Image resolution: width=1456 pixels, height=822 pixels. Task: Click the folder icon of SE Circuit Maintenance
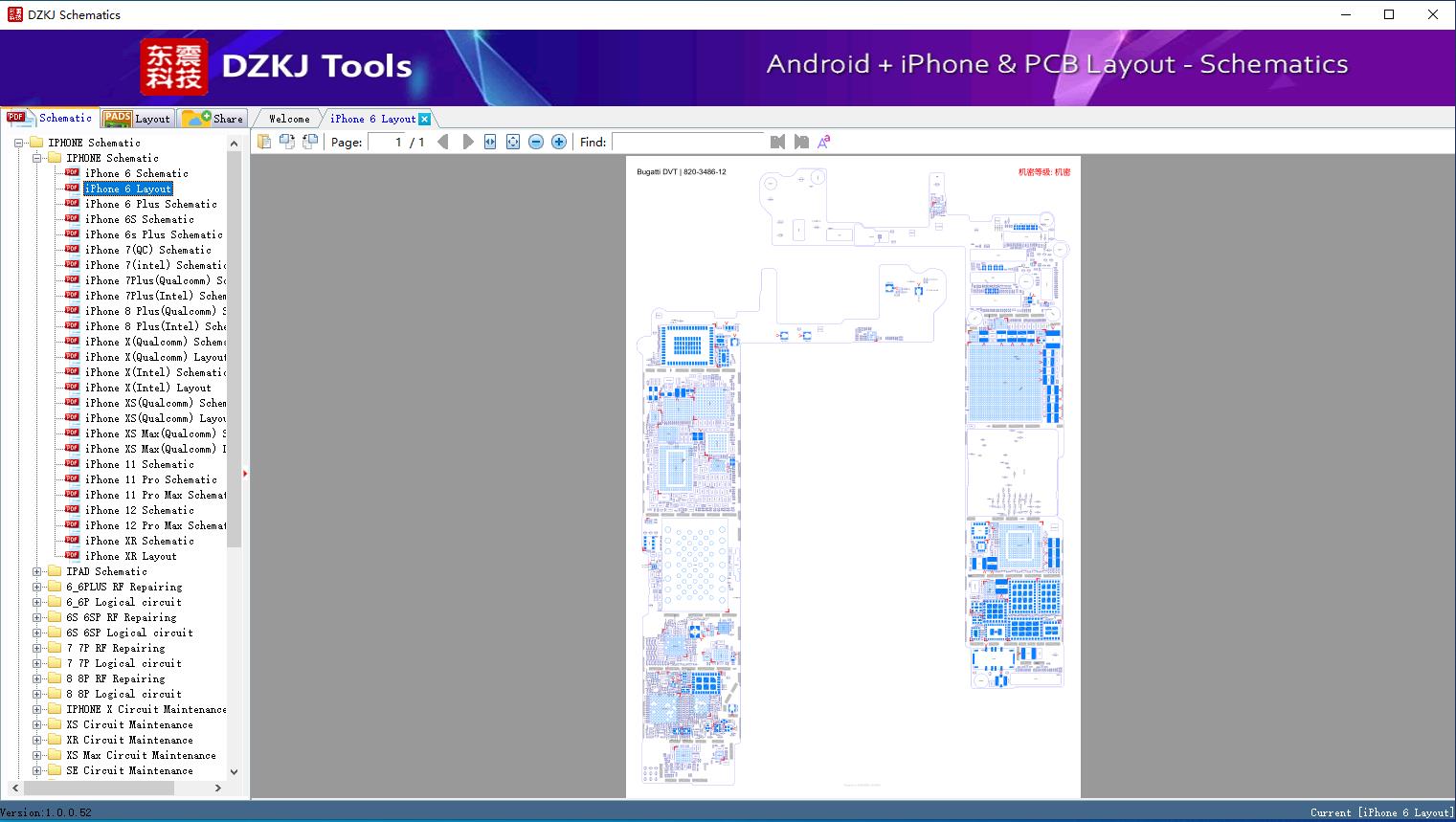point(55,770)
